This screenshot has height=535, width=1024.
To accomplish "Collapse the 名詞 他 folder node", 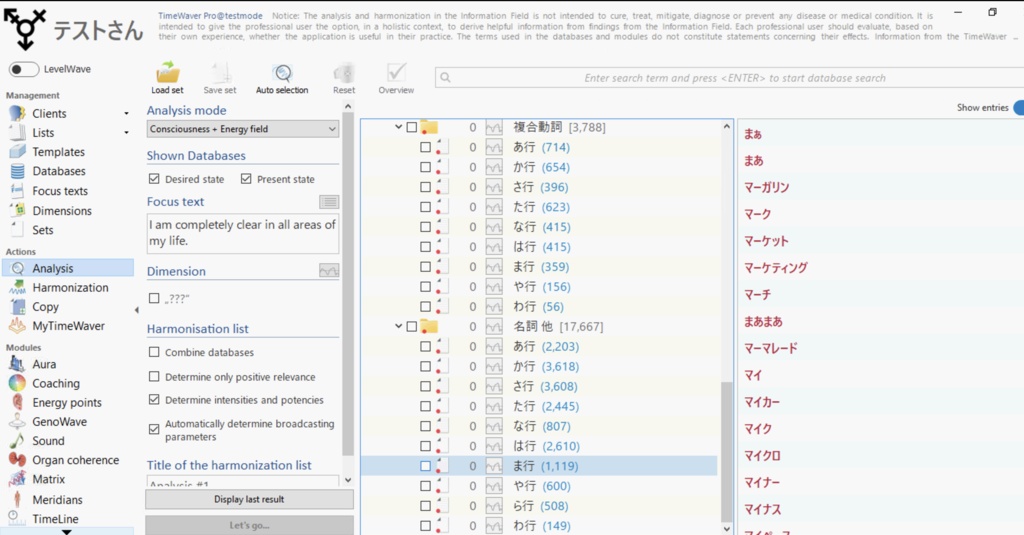I will (398, 326).
